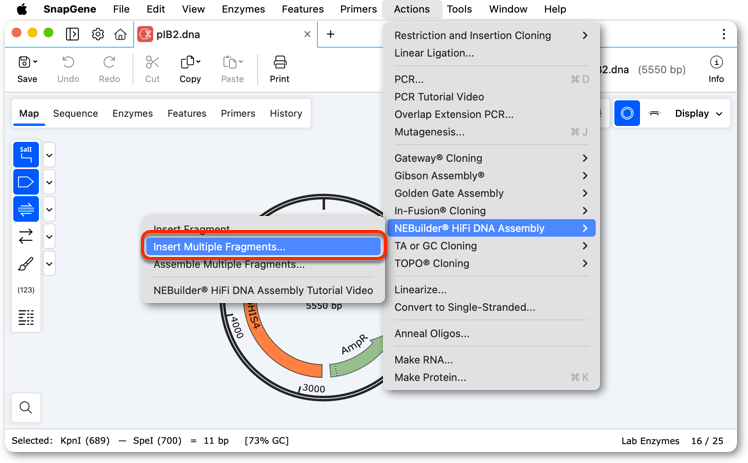
Task: Toggle the show translations arrows button
Action: pos(26,237)
